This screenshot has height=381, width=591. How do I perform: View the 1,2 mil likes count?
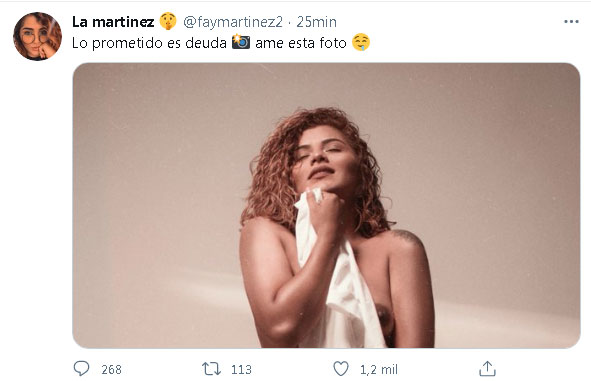pos(379,369)
